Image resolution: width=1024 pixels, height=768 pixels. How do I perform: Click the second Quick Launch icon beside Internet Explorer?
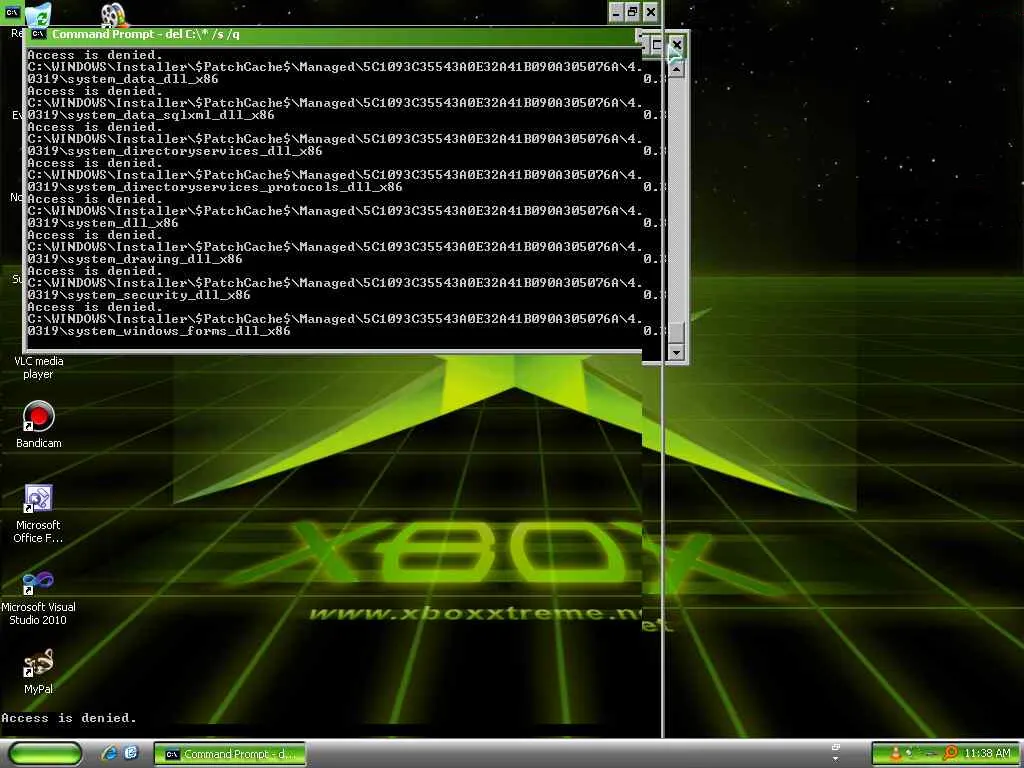click(x=131, y=753)
